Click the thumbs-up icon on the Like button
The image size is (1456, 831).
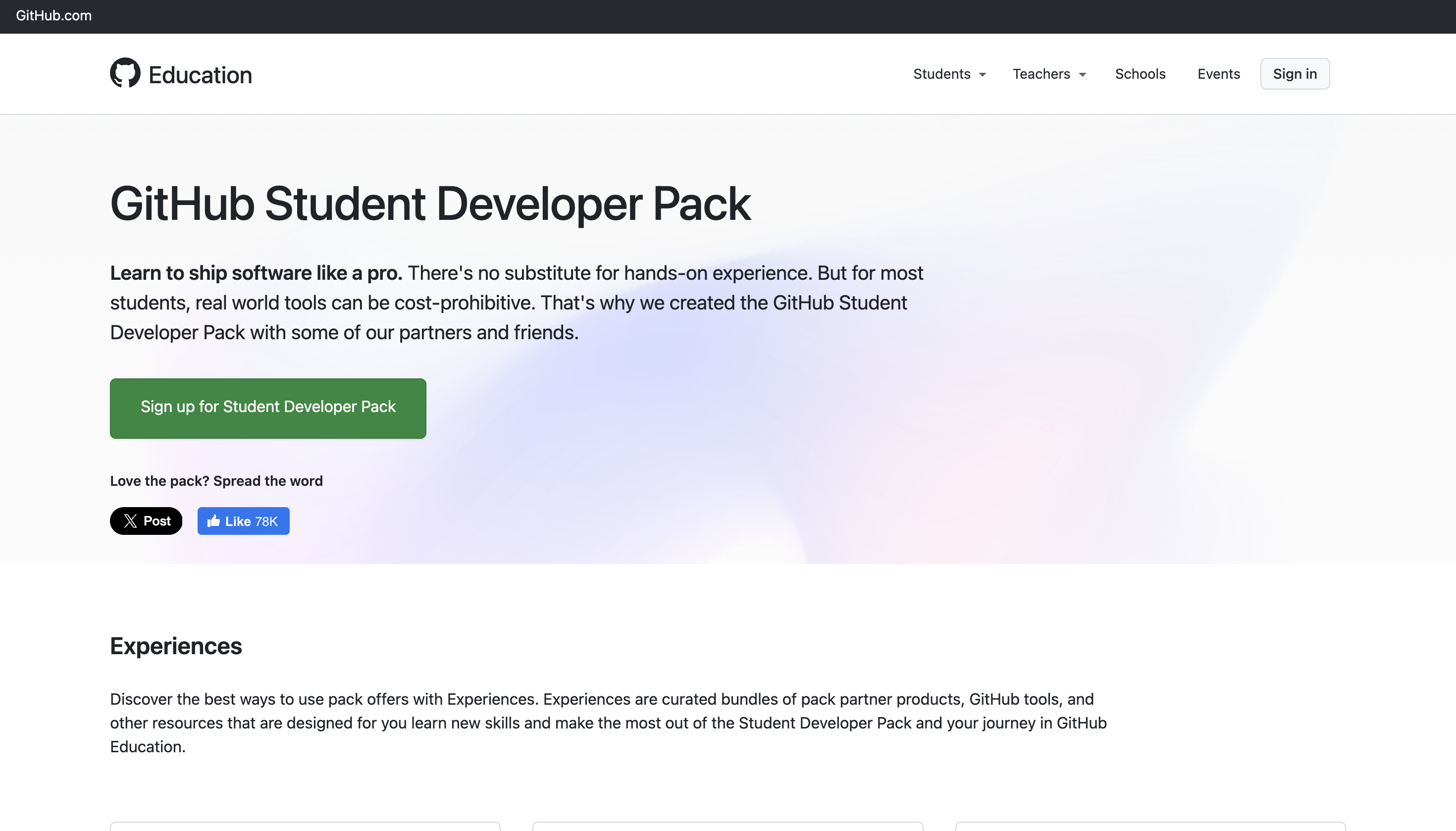(213, 520)
